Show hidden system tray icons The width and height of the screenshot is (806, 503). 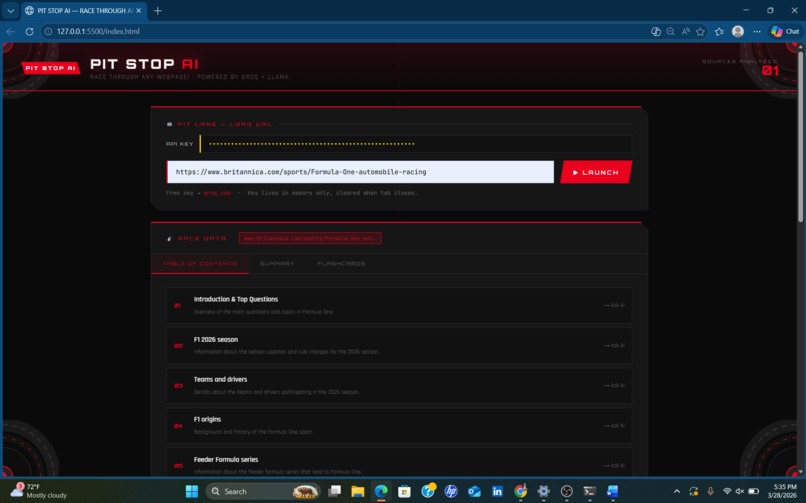[x=676, y=491]
